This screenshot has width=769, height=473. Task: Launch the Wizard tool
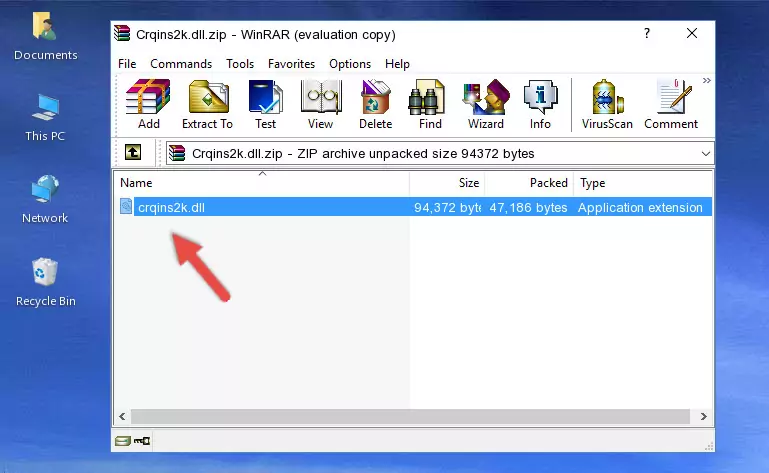pos(486,104)
